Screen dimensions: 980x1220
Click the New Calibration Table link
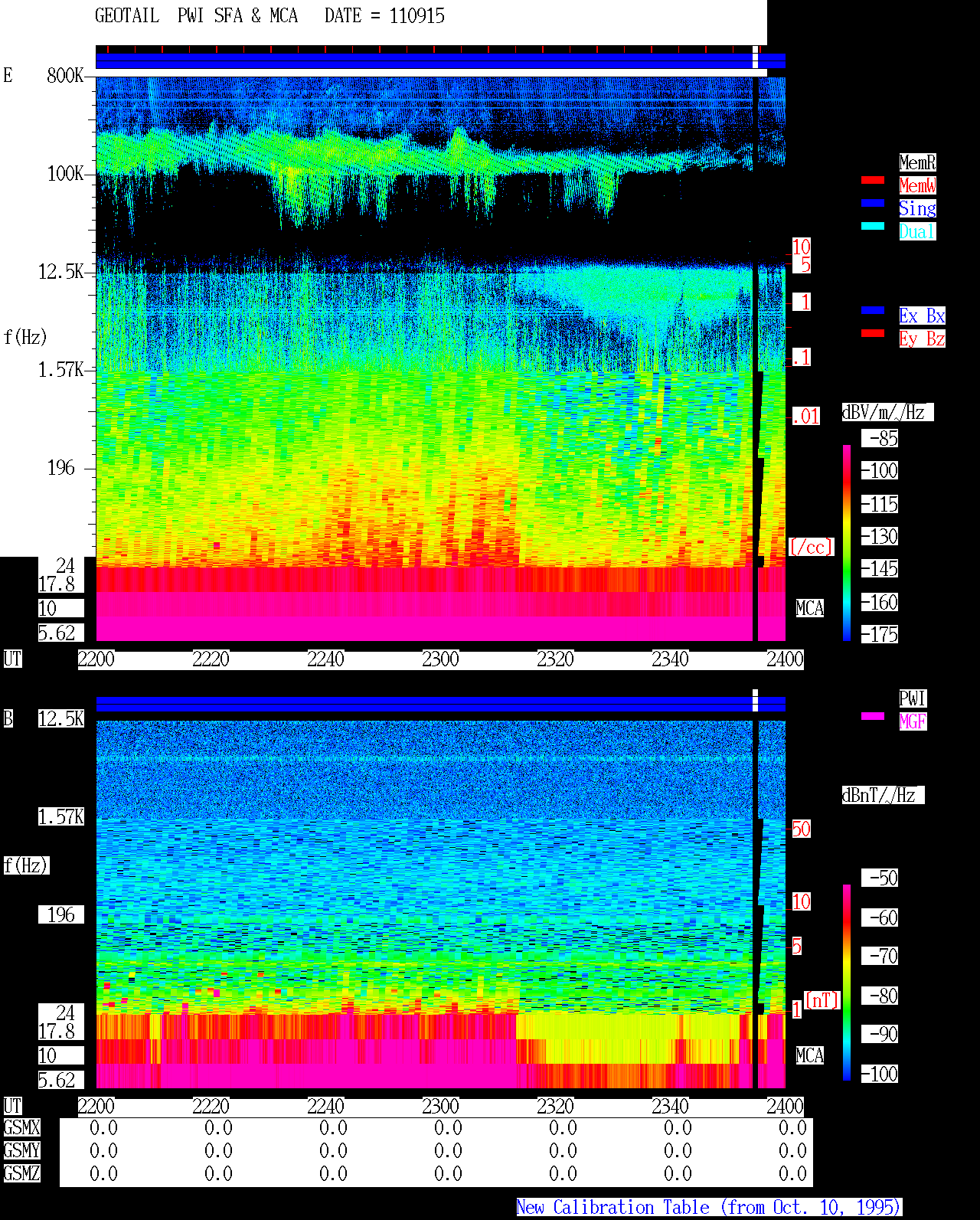pyautogui.click(x=709, y=1208)
